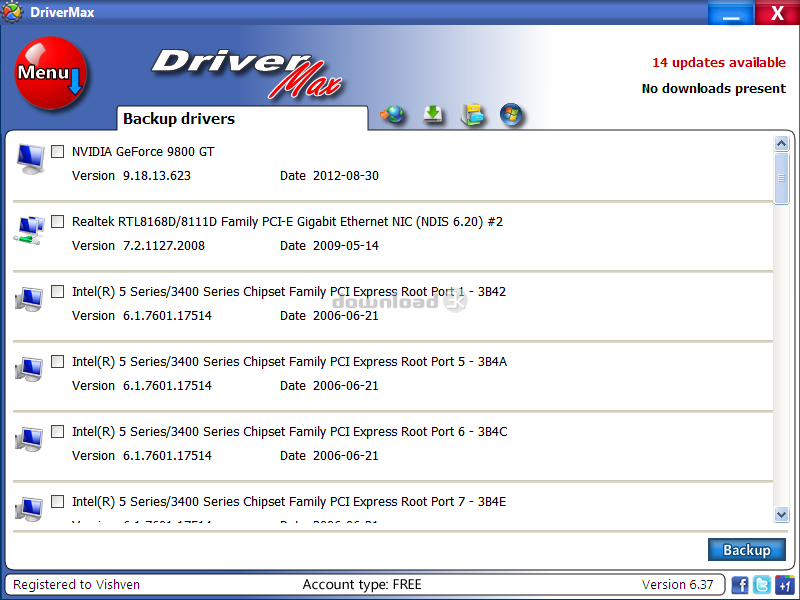Open the green download arrow icon
This screenshot has height=600, width=800.
coord(433,114)
